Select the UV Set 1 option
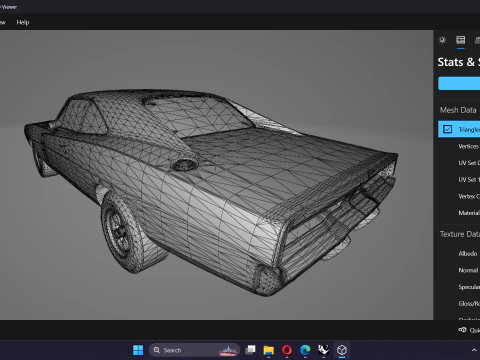 point(469,180)
